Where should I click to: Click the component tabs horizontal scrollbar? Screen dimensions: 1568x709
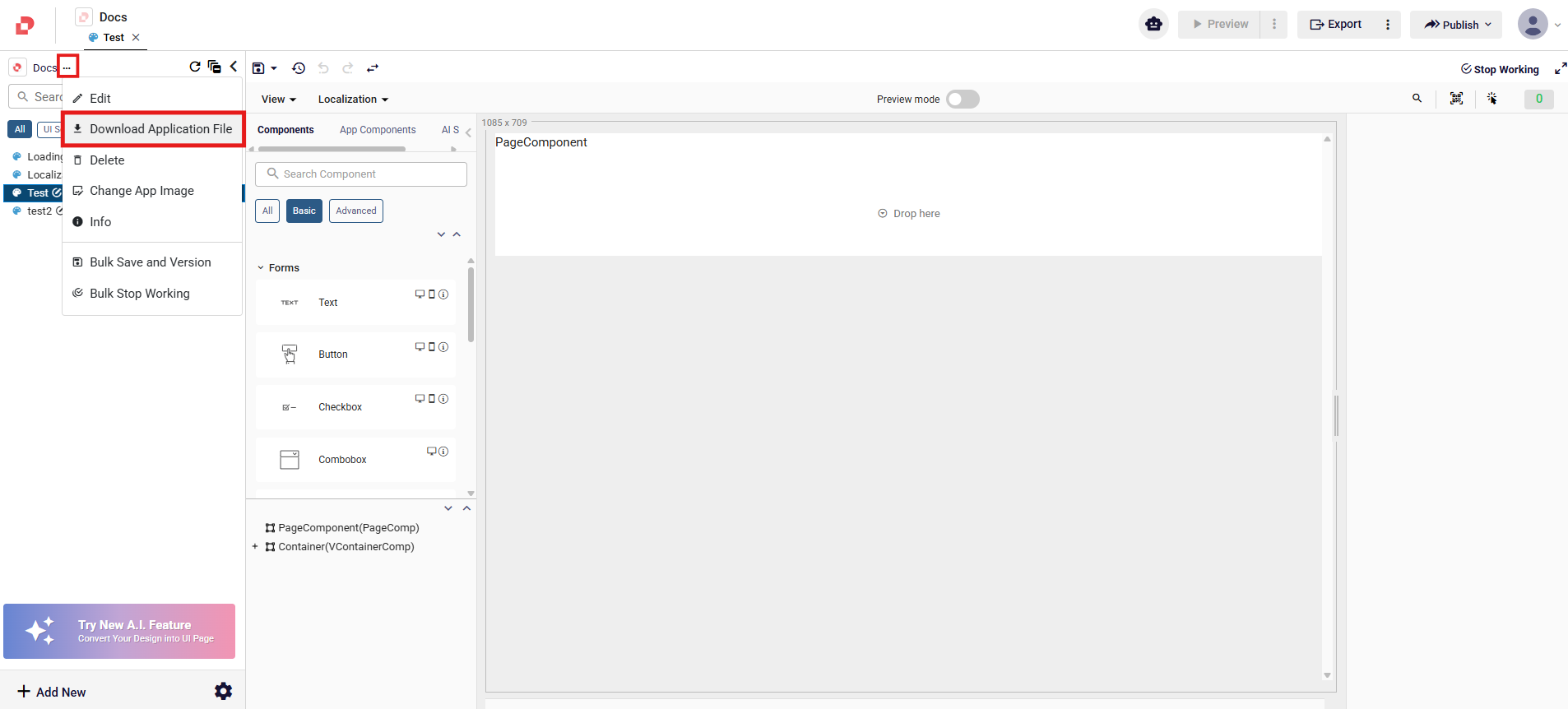332,149
